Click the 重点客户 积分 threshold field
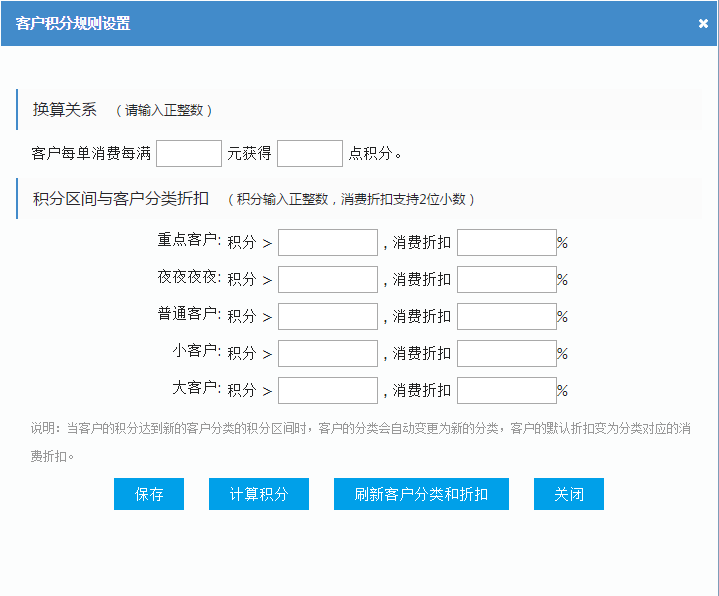Viewport: 719px width, 596px height. (x=328, y=243)
